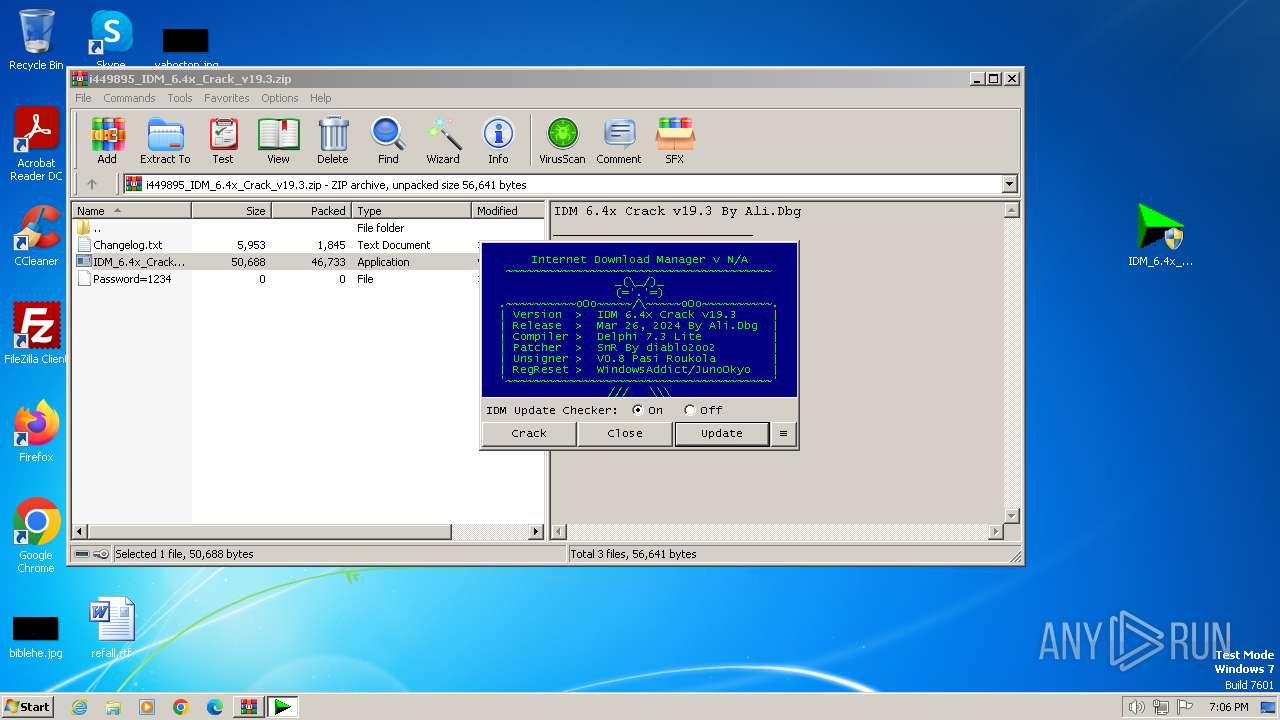
Task: Open Recycle Bin desktop icon
Action: [x=36, y=40]
